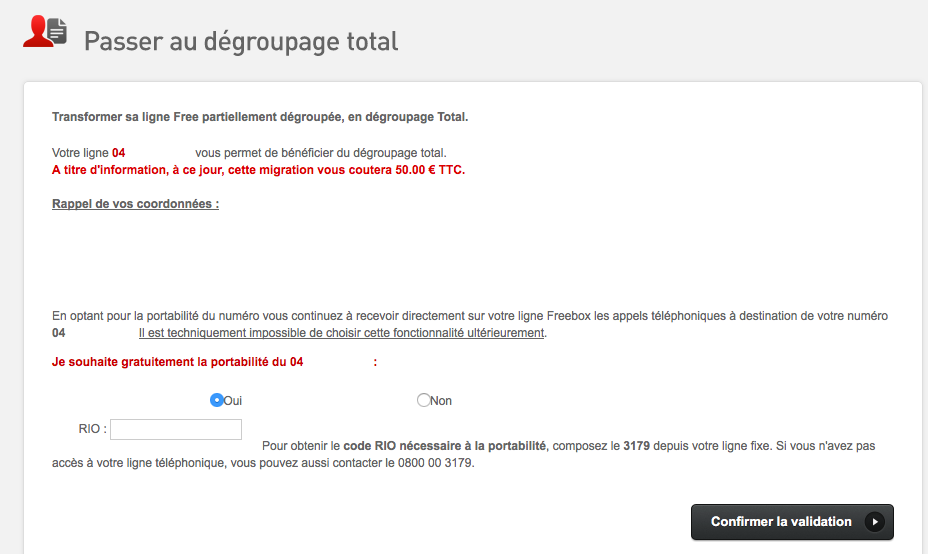928x554 pixels.
Task: Click the play arrow icon on Confirmer button
Action: pos(875,521)
